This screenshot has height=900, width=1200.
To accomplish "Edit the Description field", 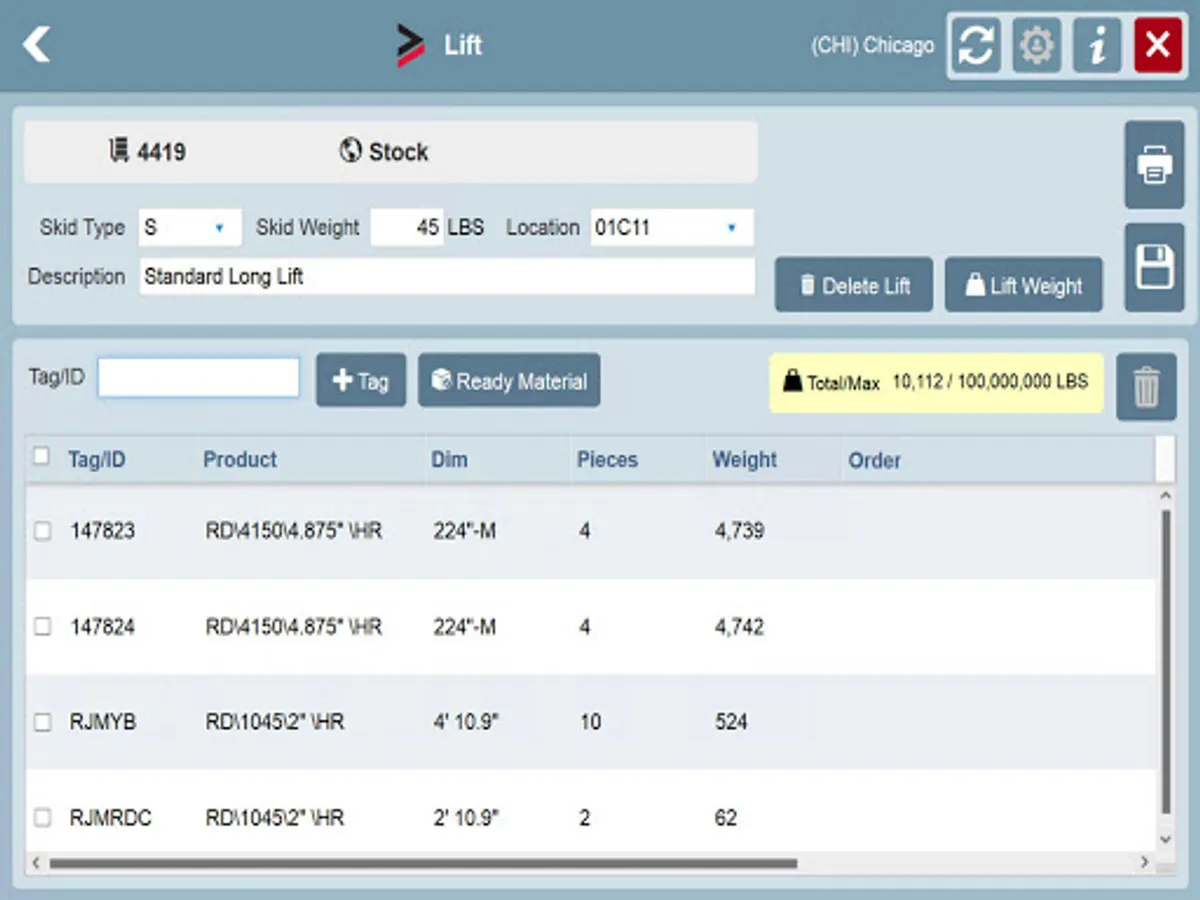I will click(447, 277).
